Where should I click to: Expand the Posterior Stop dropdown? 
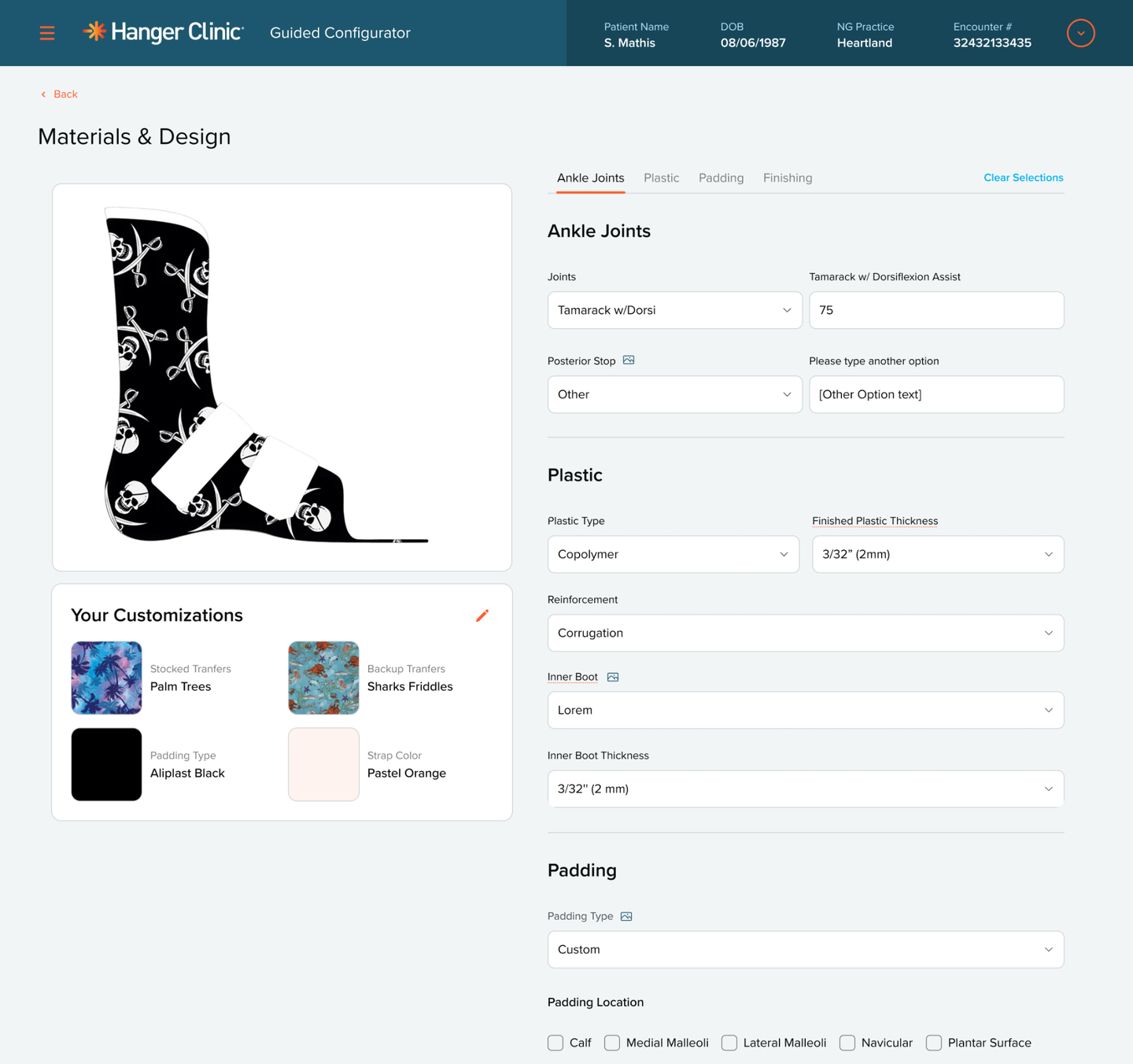point(675,394)
